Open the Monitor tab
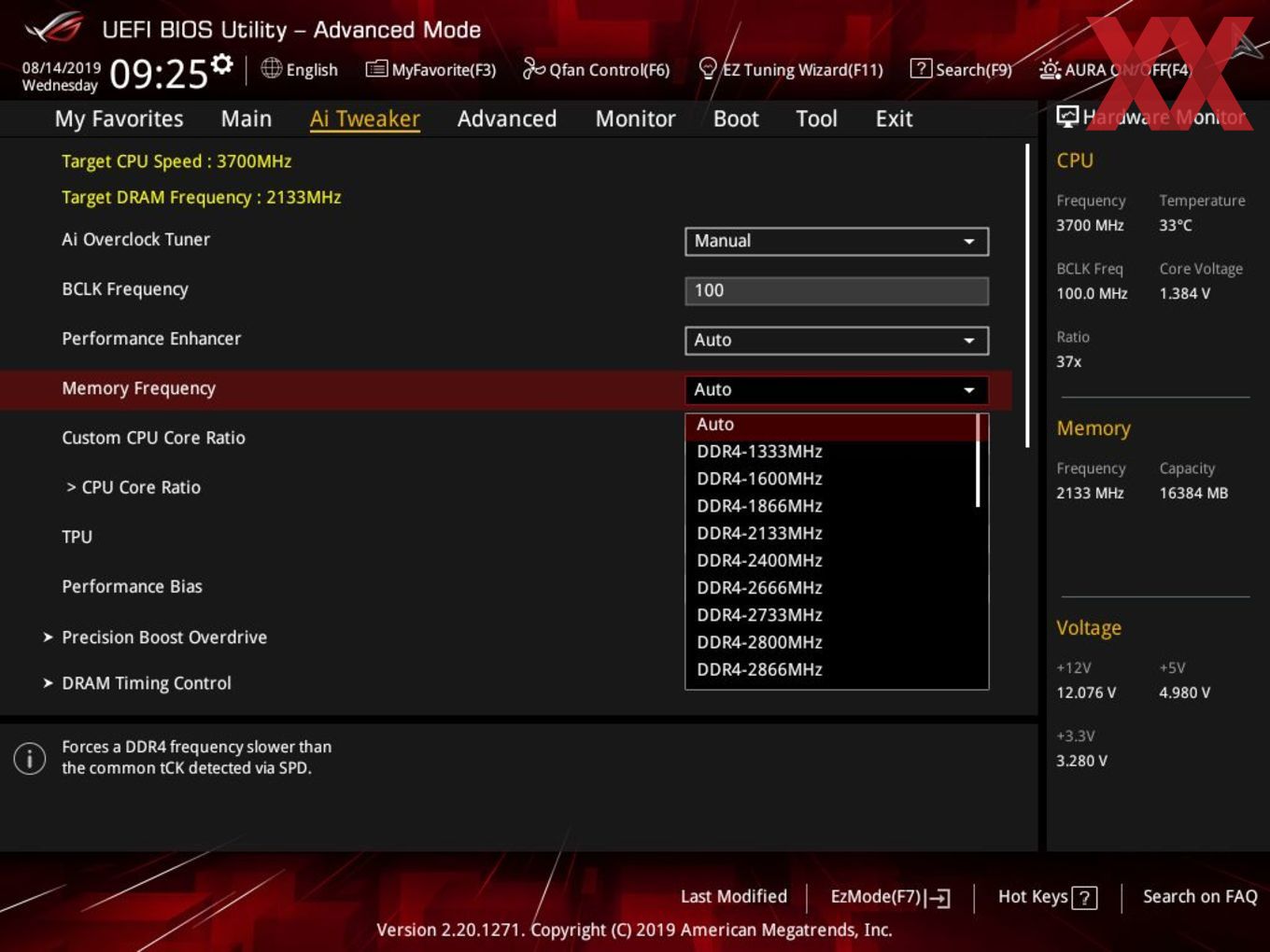Viewport: 1270px width, 952px height. point(635,119)
